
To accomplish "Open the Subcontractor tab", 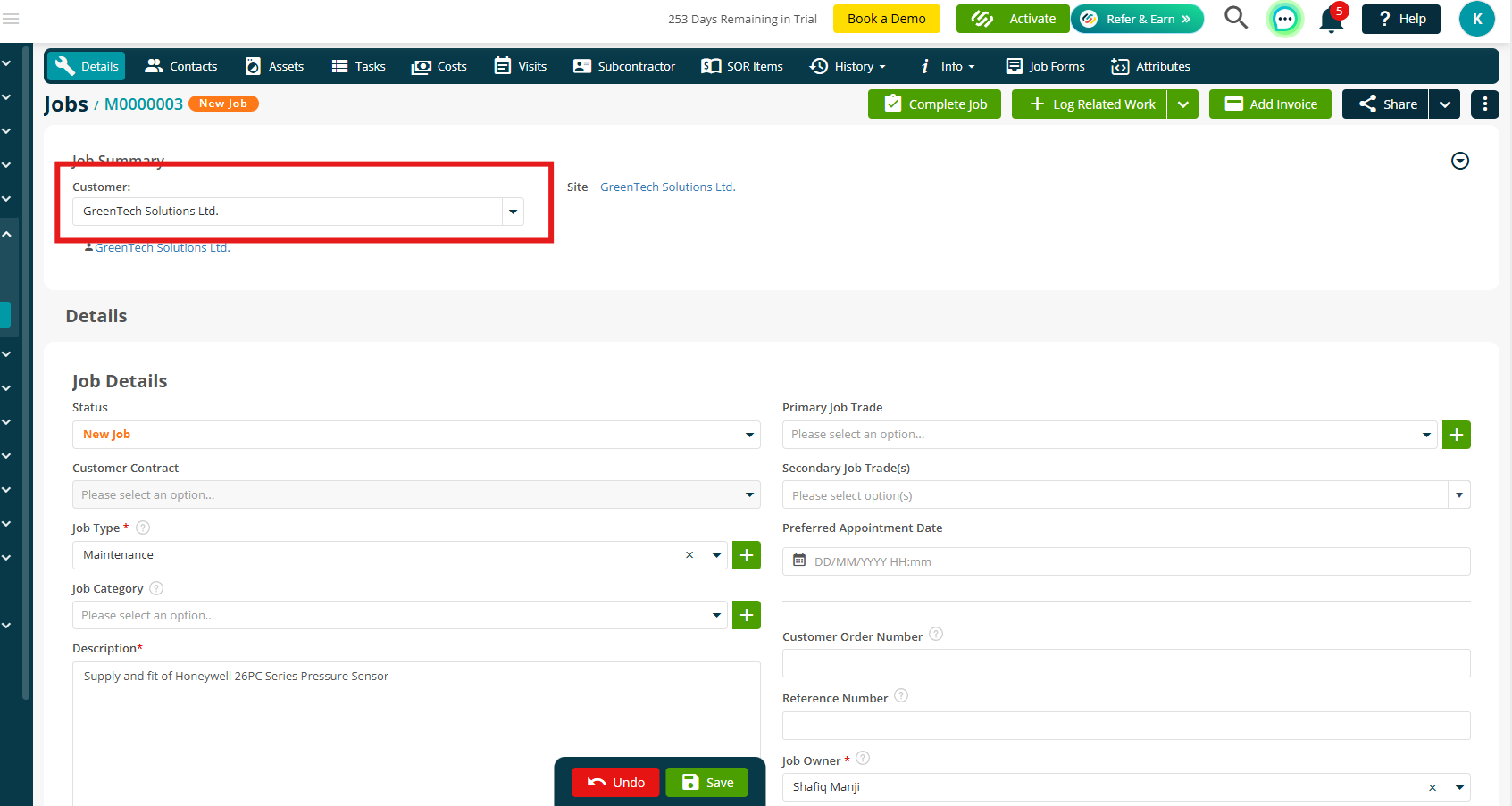I will point(624,66).
